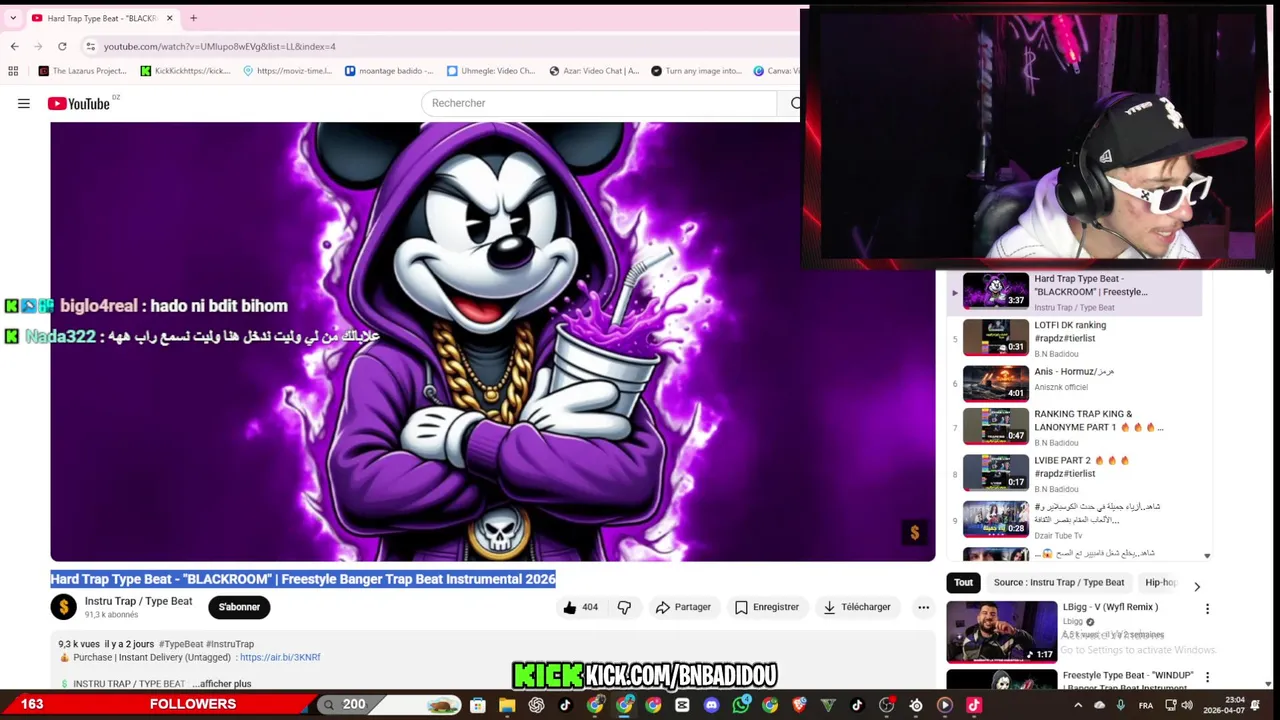1280x720 pixels.
Task: Close the Hard Trap Type Beat tab
Action: (169, 18)
